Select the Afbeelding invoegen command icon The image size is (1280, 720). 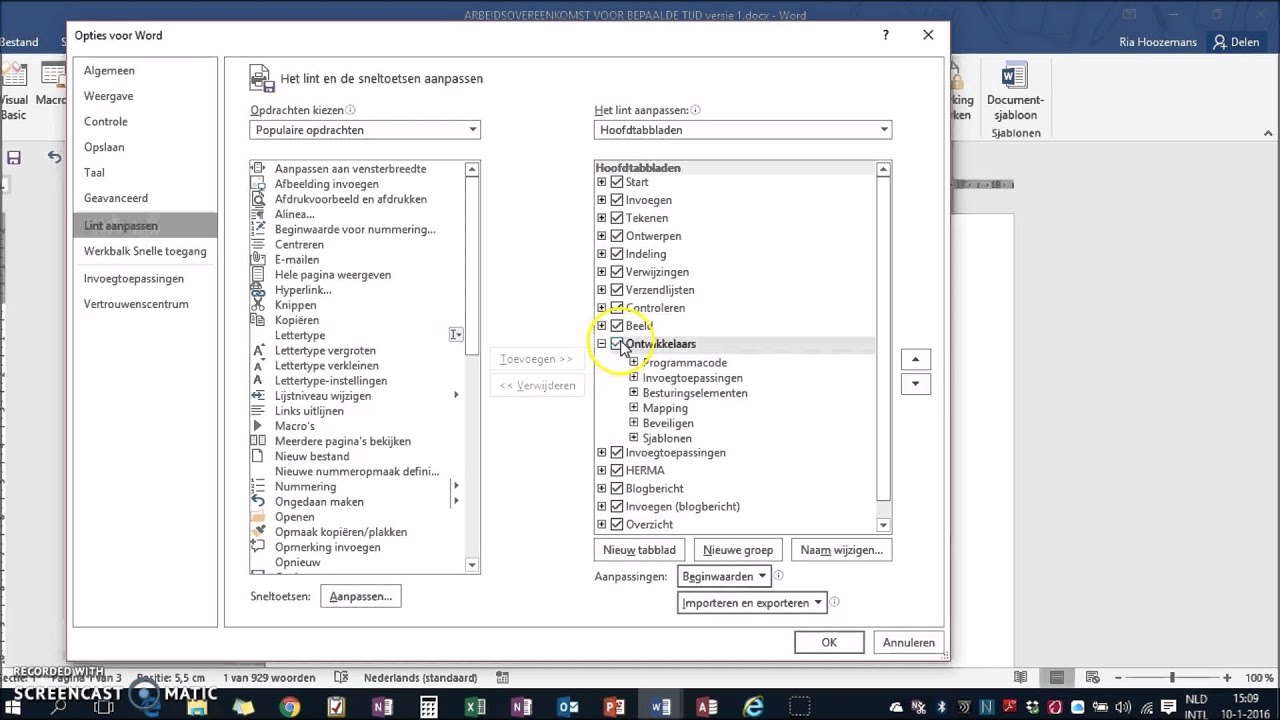pos(258,184)
